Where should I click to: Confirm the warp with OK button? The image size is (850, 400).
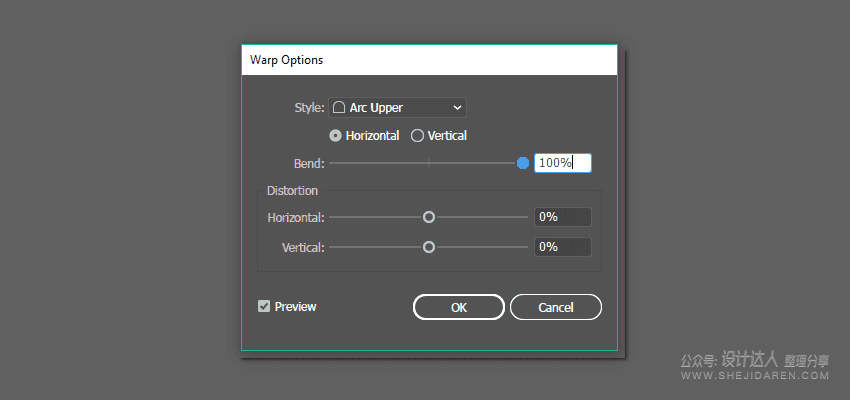coord(458,307)
